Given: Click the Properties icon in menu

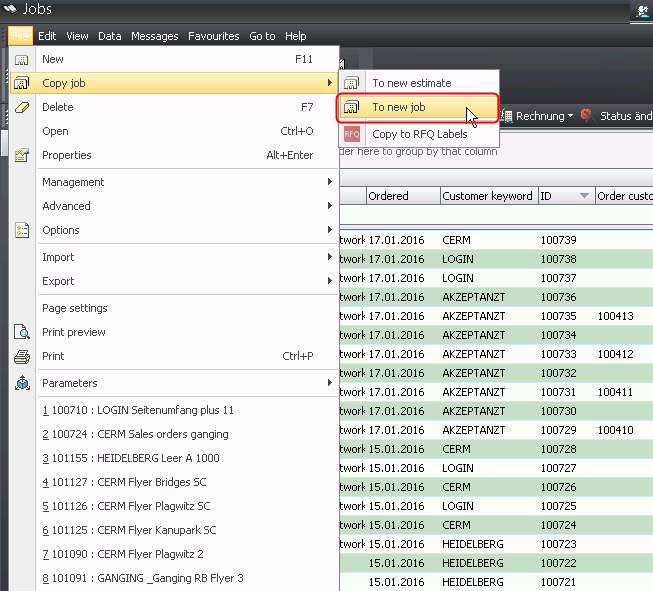Looking at the screenshot, I should coord(21,156).
